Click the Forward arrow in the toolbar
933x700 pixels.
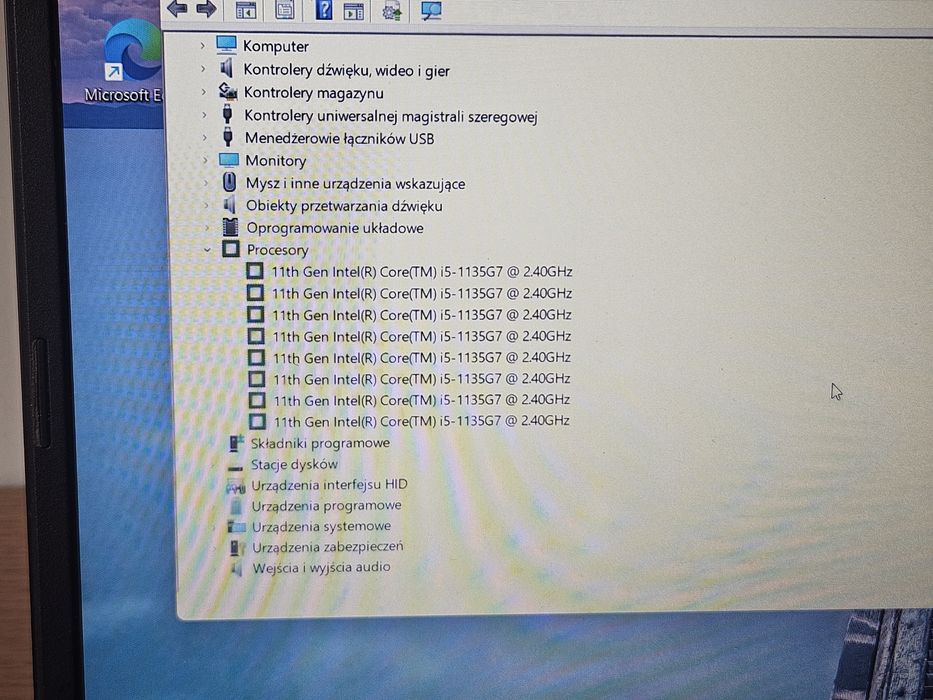click(x=206, y=8)
